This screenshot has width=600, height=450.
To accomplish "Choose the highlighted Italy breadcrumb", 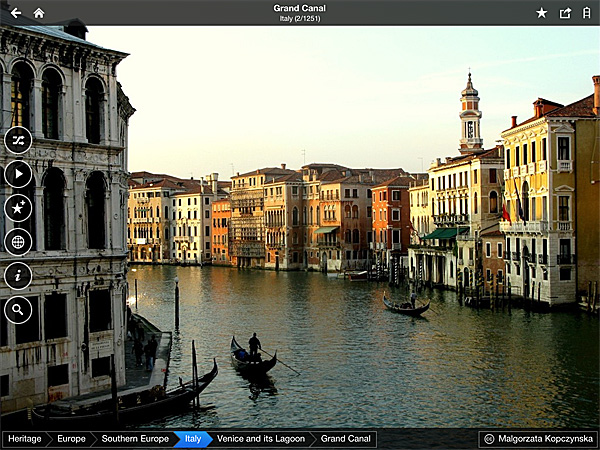I will pyautogui.click(x=191, y=439).
